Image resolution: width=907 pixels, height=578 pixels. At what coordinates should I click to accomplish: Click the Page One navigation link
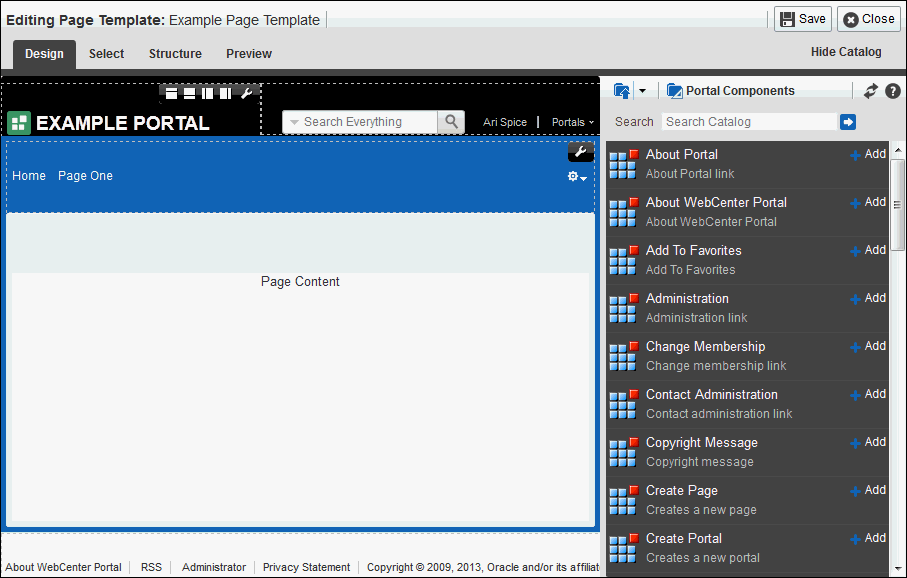(86, 176)
